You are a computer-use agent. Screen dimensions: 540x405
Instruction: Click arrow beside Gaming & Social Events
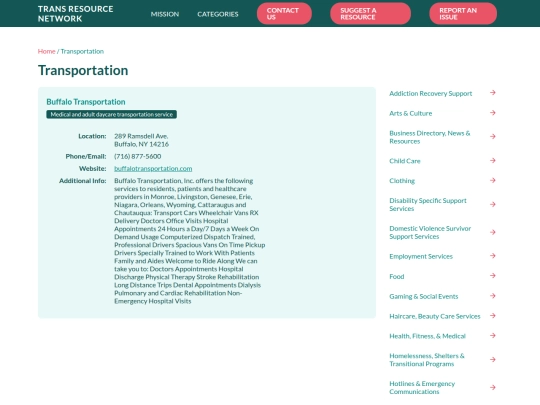pyautogui.click(x=493, y=295)
